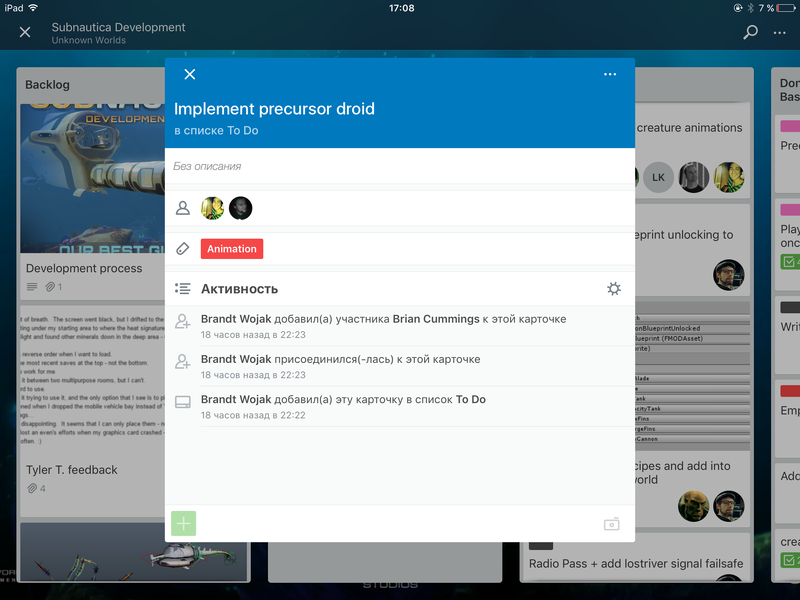Tap paperclip icon on Tyler T. feedback
This screenshot has height=600, width=800.
32,488
